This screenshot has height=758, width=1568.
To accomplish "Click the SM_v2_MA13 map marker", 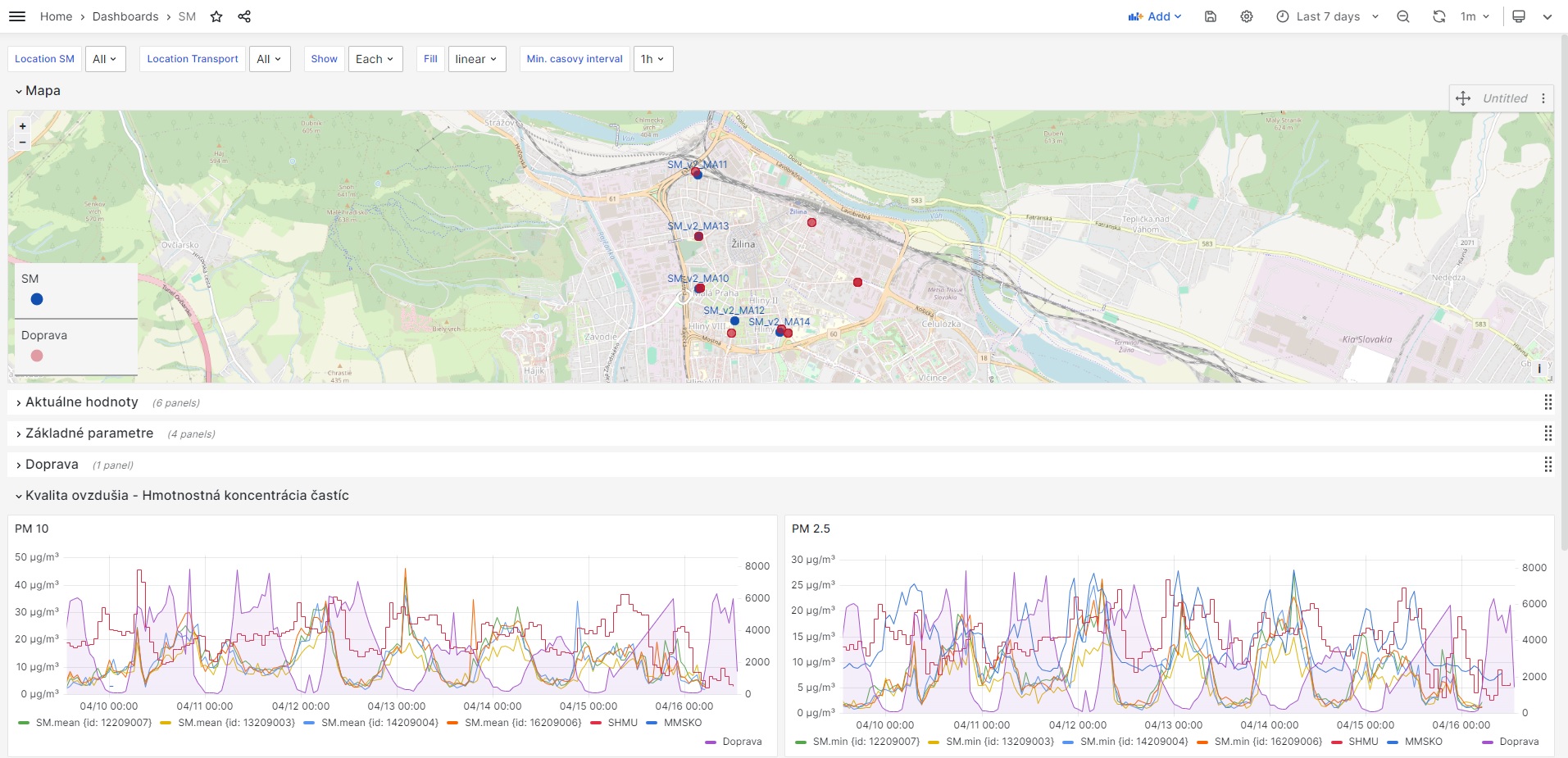I will (x=698, y=237).
